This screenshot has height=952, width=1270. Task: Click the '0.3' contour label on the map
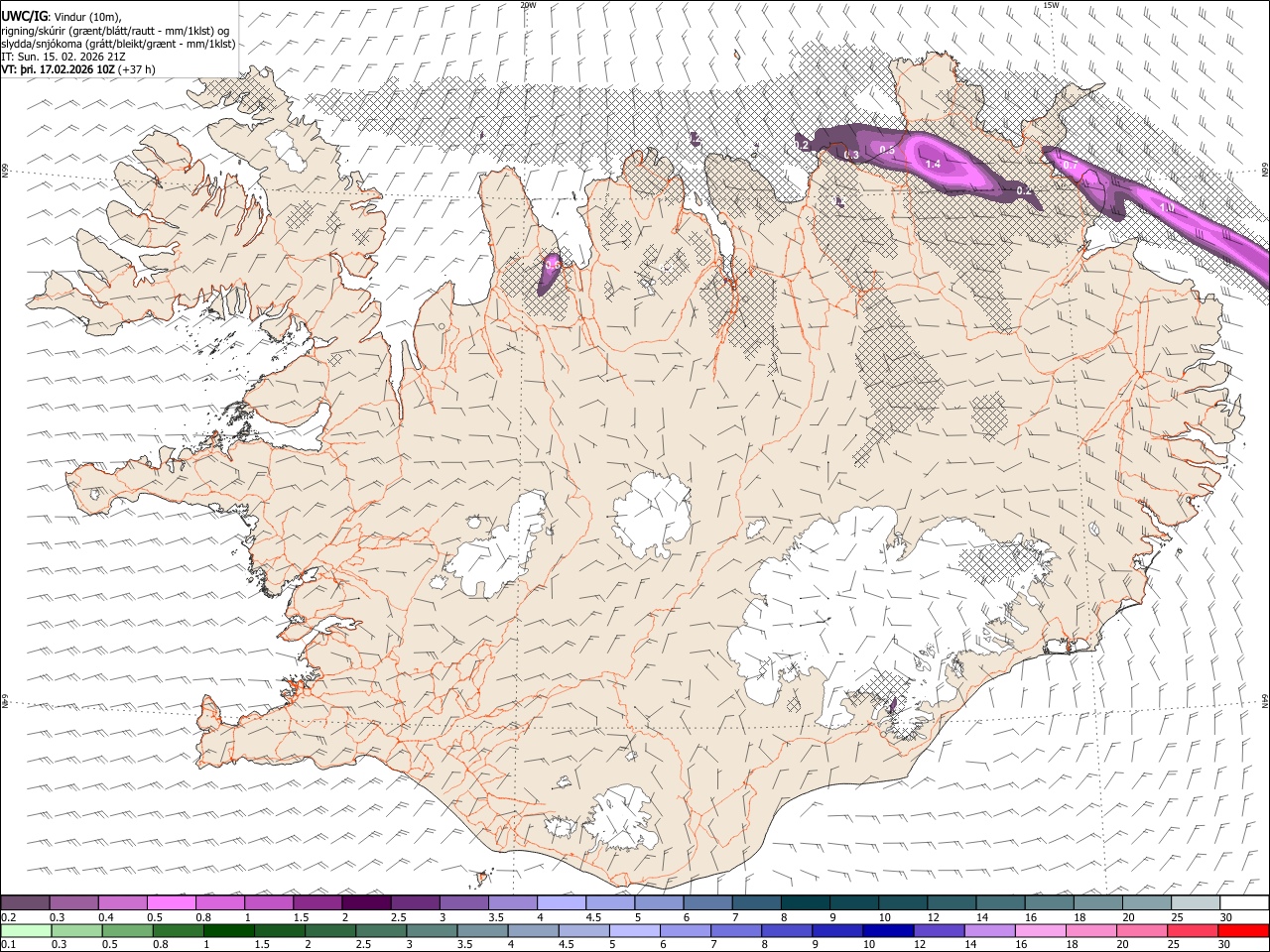click(x=851, y=155)
